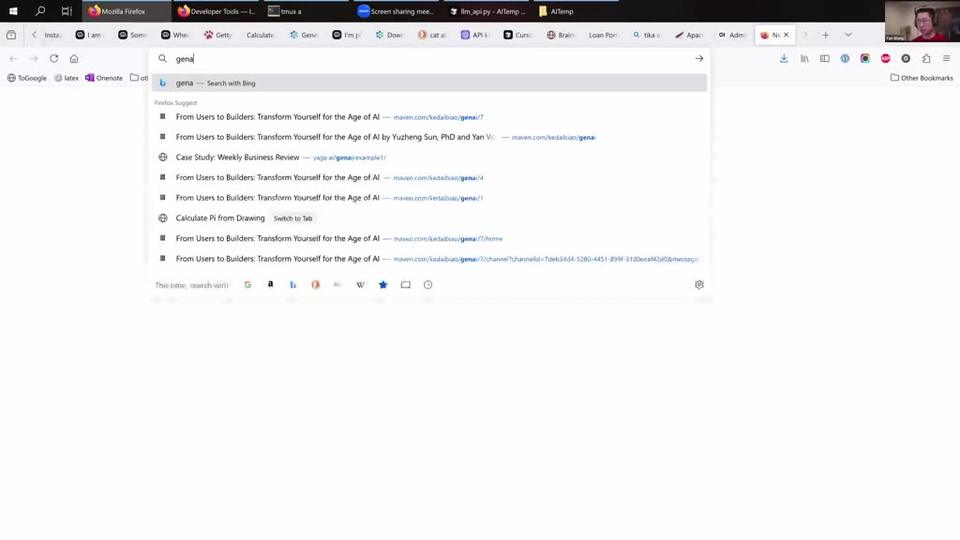Search with DuckDuckGo one-off engine icon
960x540 pixels.
click(x=315, y=285)
